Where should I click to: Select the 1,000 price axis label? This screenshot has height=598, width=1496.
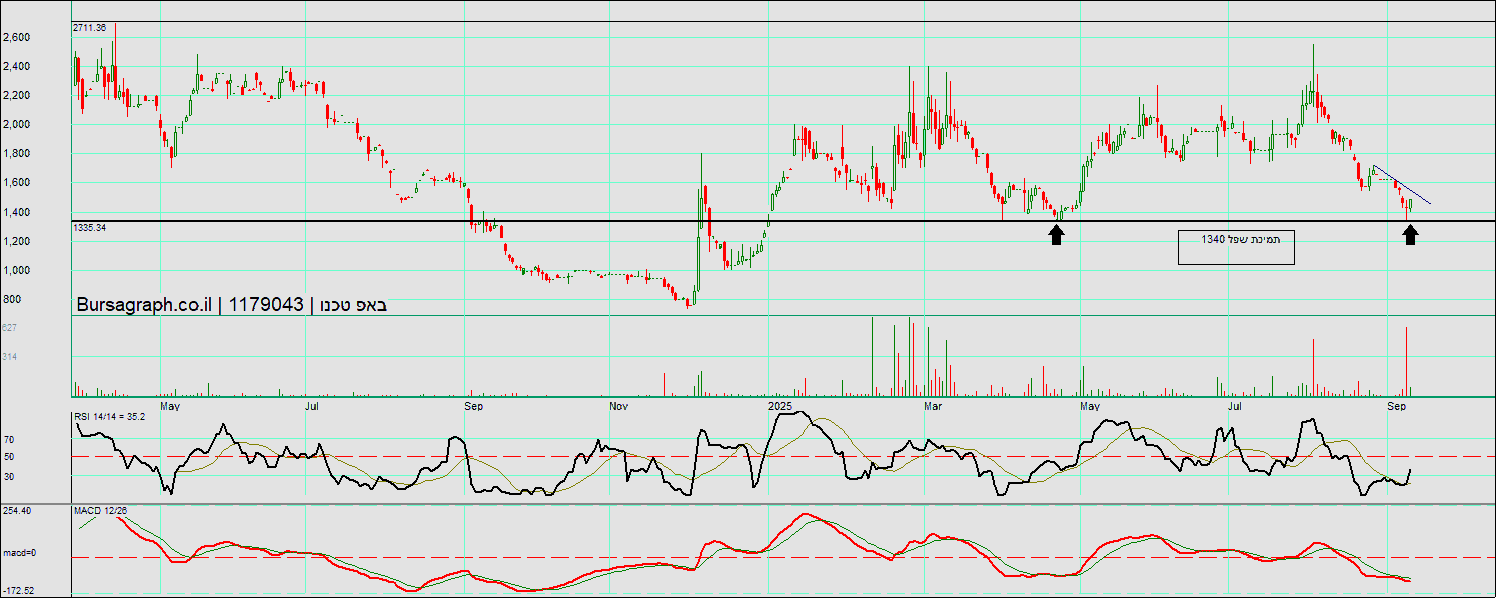(x=16, y=271)
